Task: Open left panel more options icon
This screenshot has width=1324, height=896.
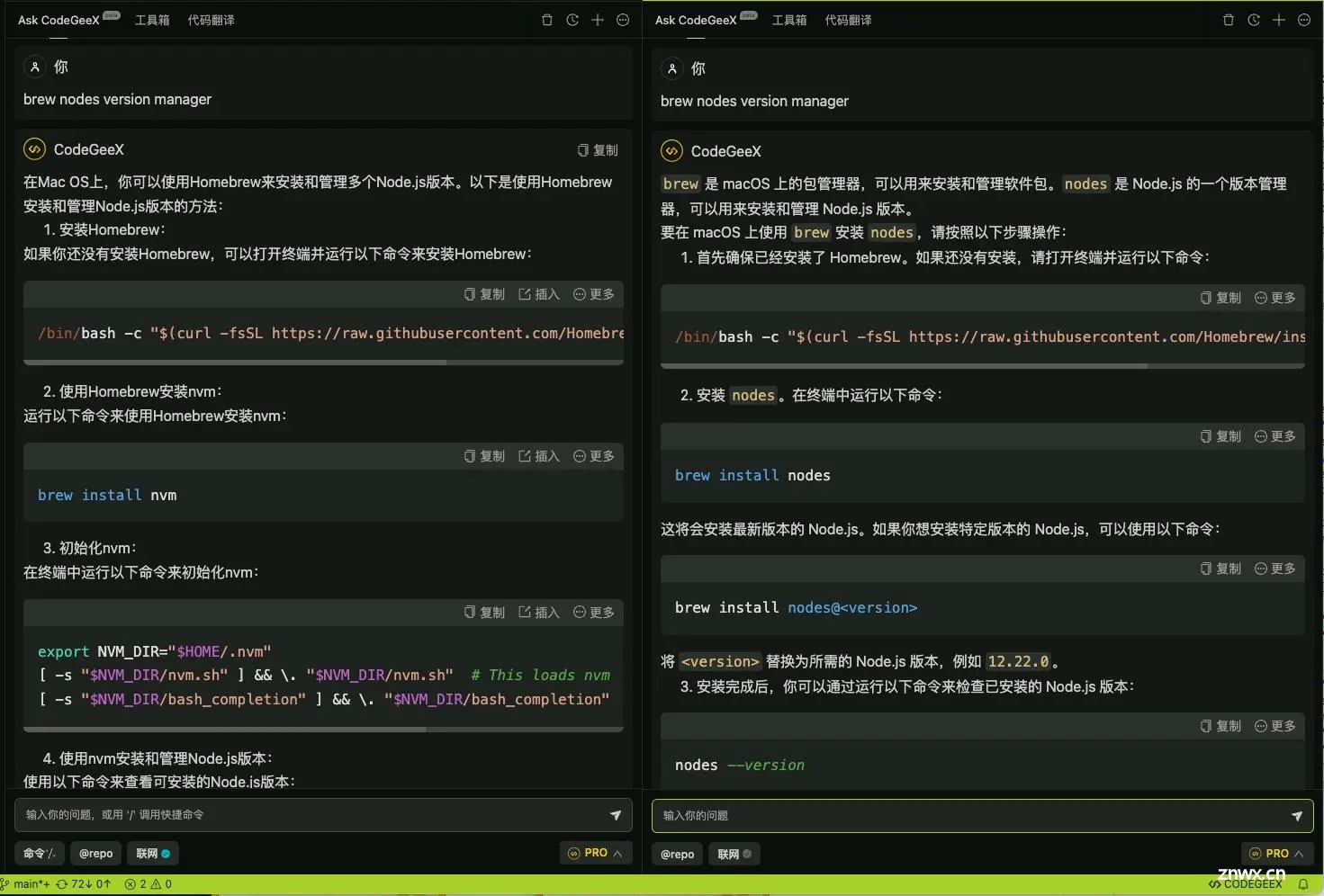Action: click(x=623, y=20)
